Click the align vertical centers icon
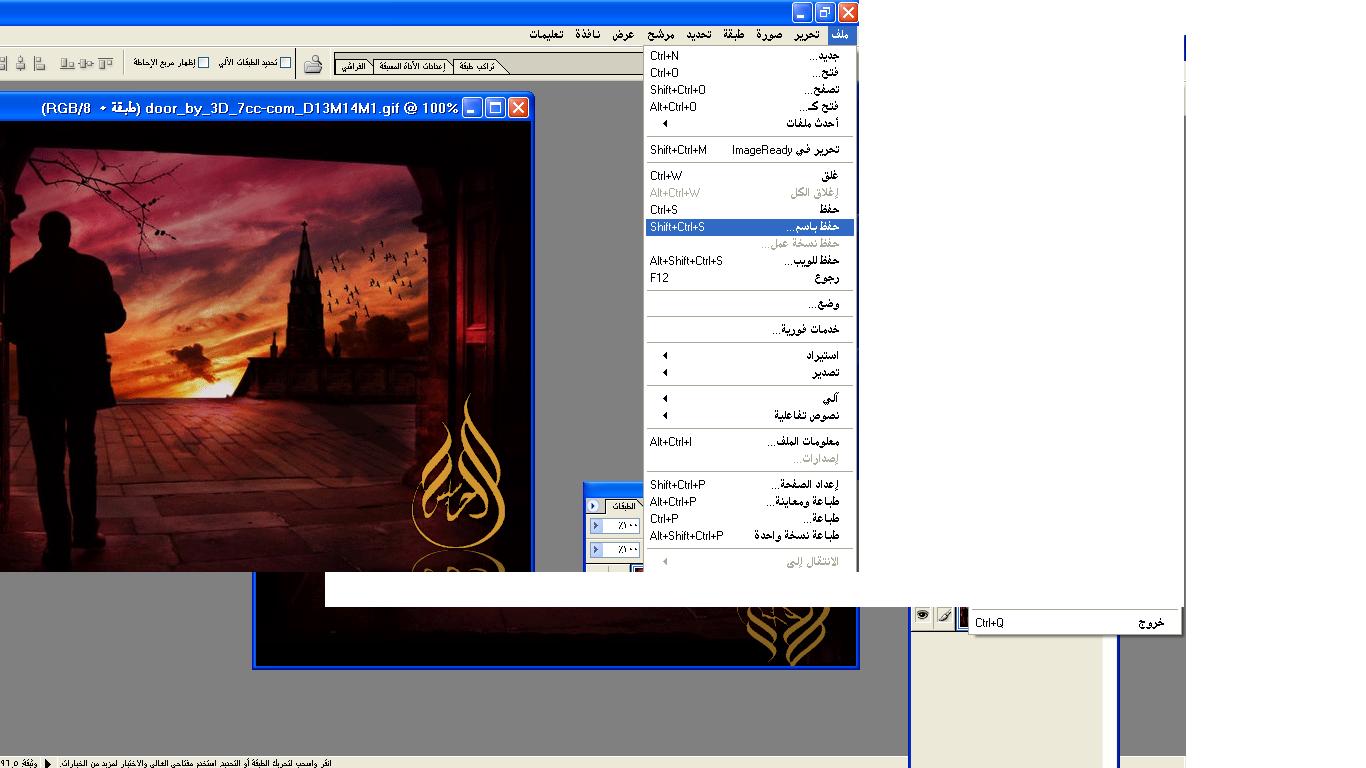 [x=86, y=63]
